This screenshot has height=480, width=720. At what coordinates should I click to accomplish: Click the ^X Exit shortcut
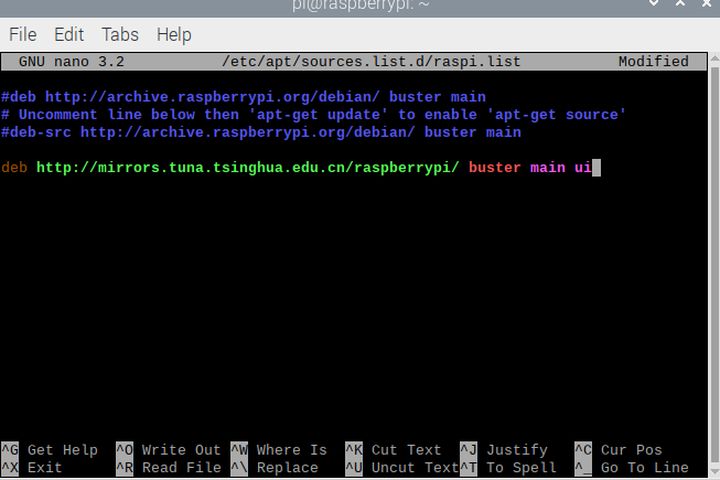(31, 468)
